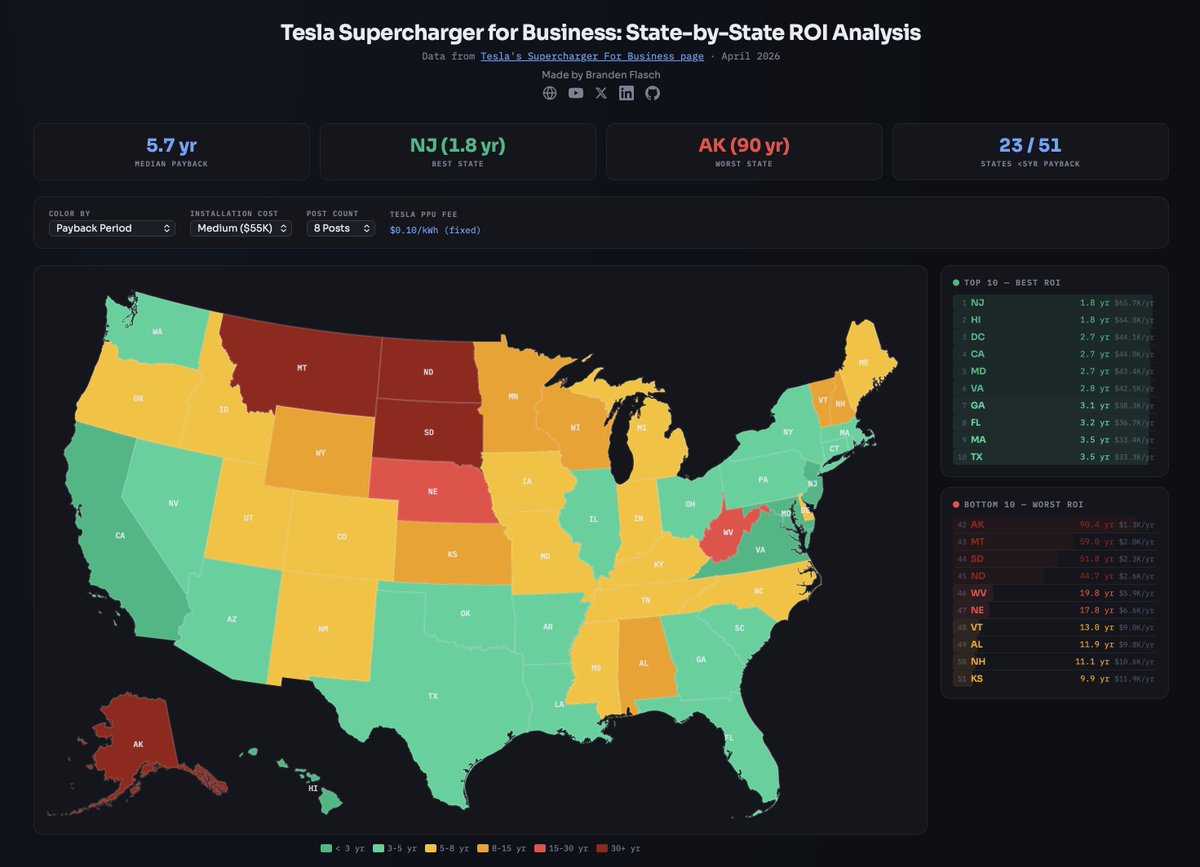
Task: Click Alaska on the map
Action: [x=138, y=744]
